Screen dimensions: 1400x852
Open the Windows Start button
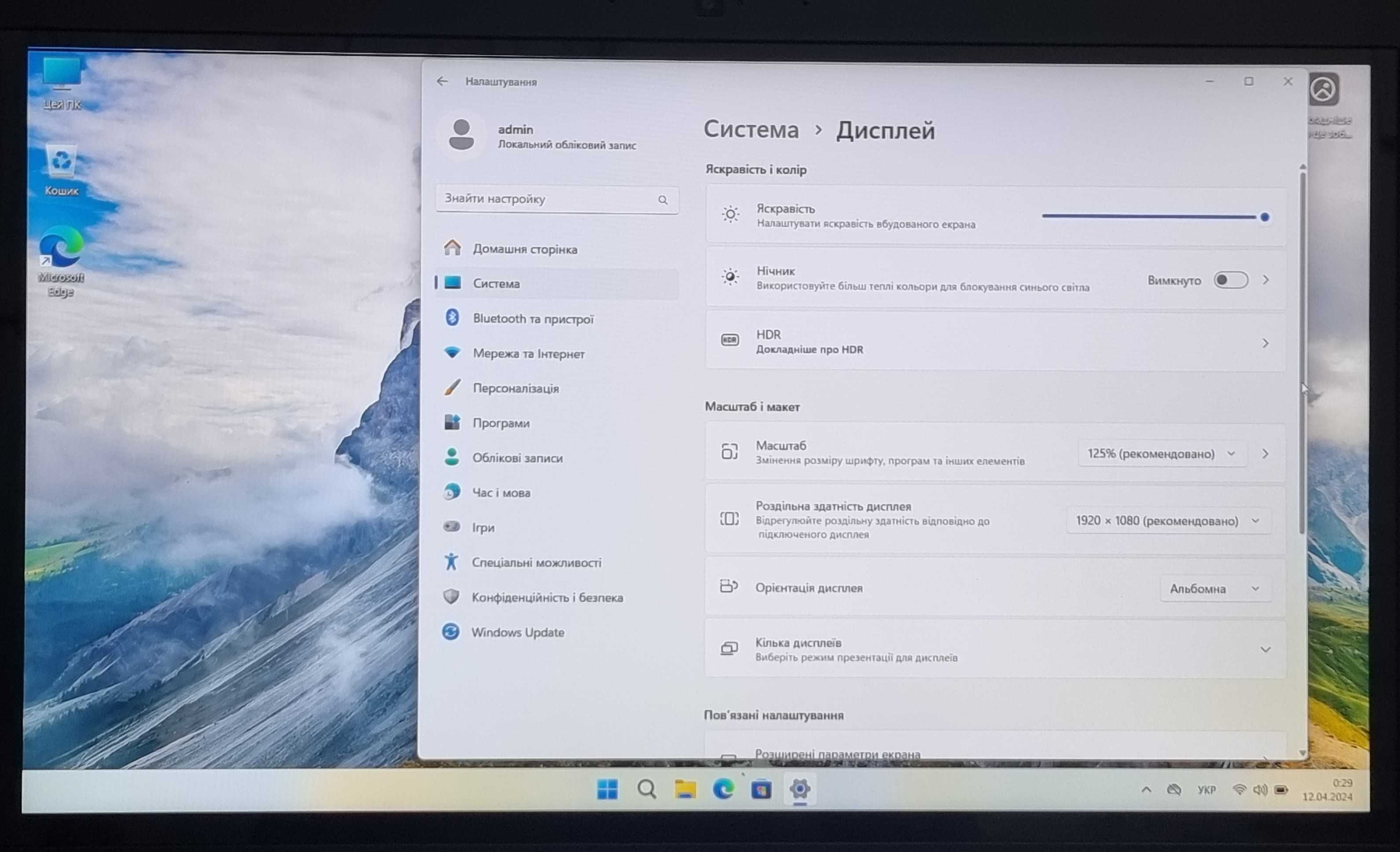pos(608,789)
